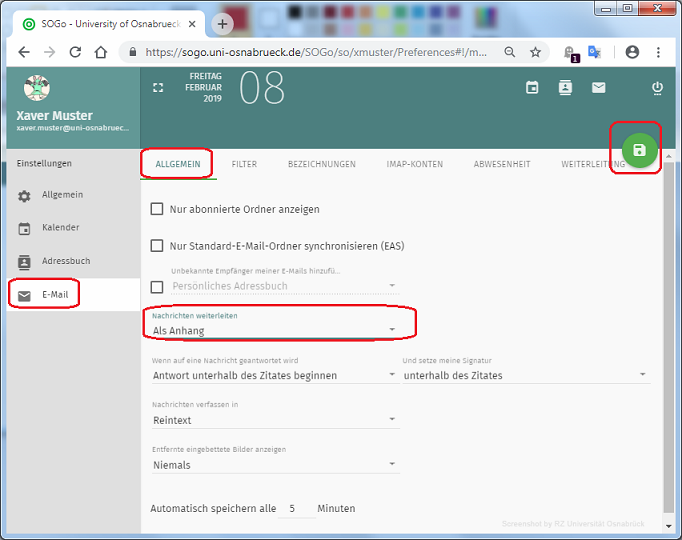Click the green save floating button

coord(639,150)
